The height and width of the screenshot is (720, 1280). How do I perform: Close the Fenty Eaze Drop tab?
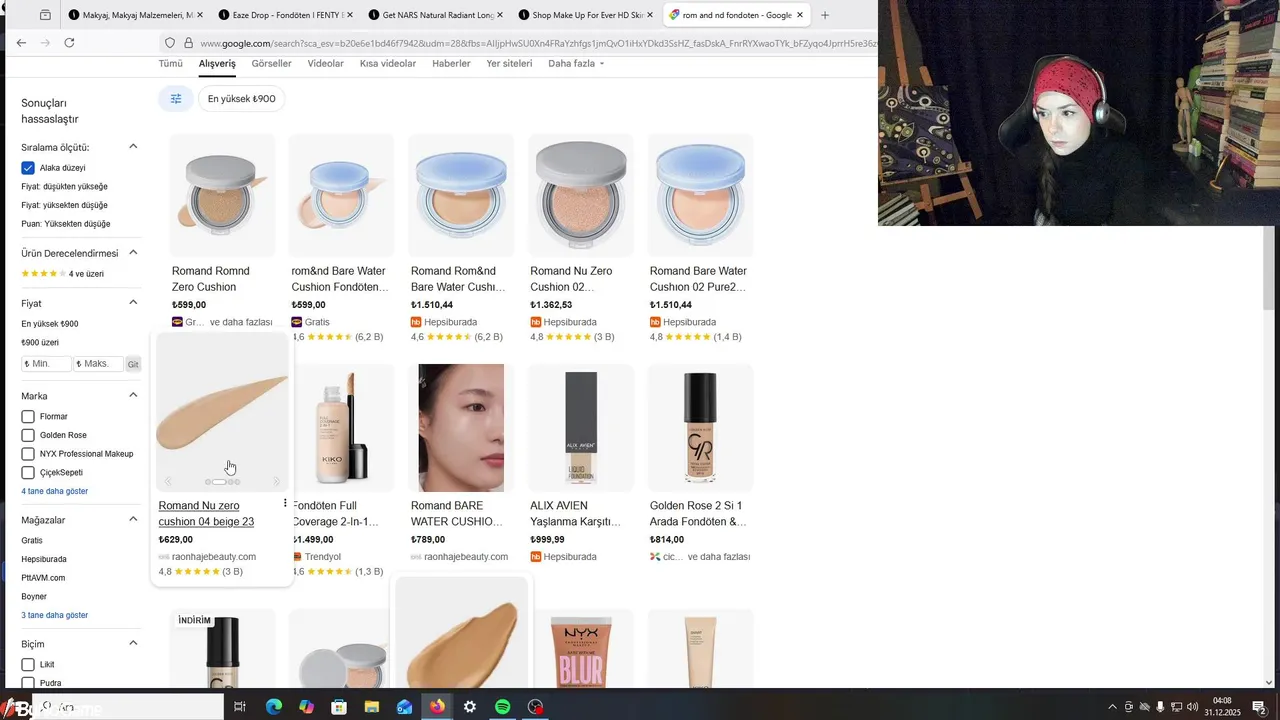(349, 15)
